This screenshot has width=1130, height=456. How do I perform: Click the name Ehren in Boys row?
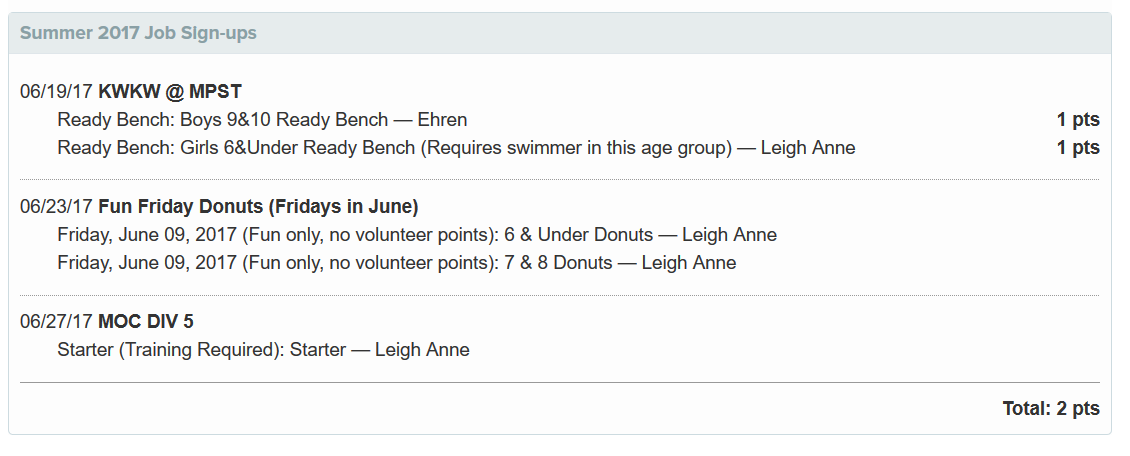tap(442, 120)
